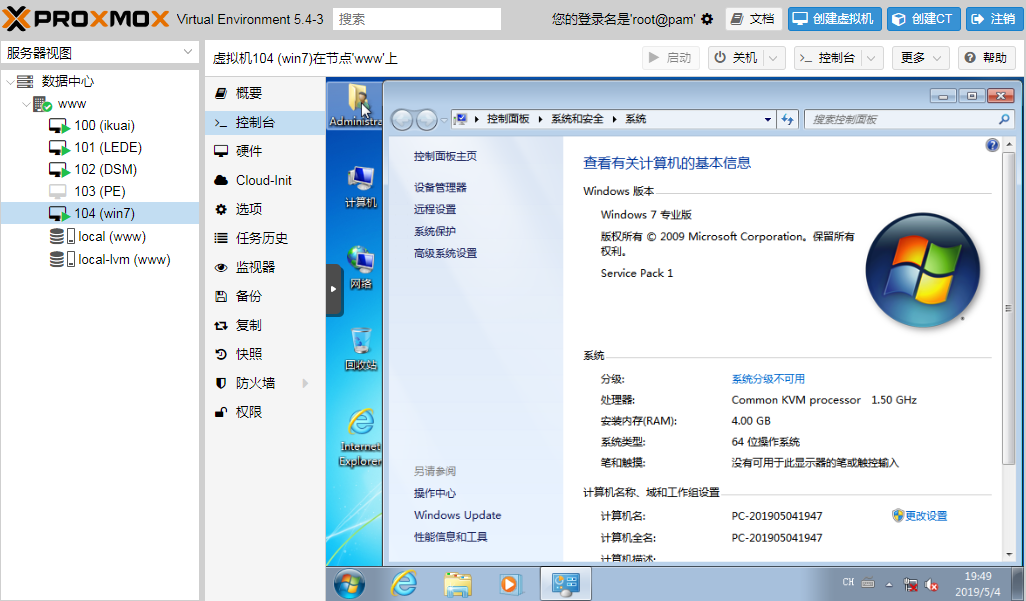
Task: Open the login user settings gear icon
Action: (x=707, y=20)
